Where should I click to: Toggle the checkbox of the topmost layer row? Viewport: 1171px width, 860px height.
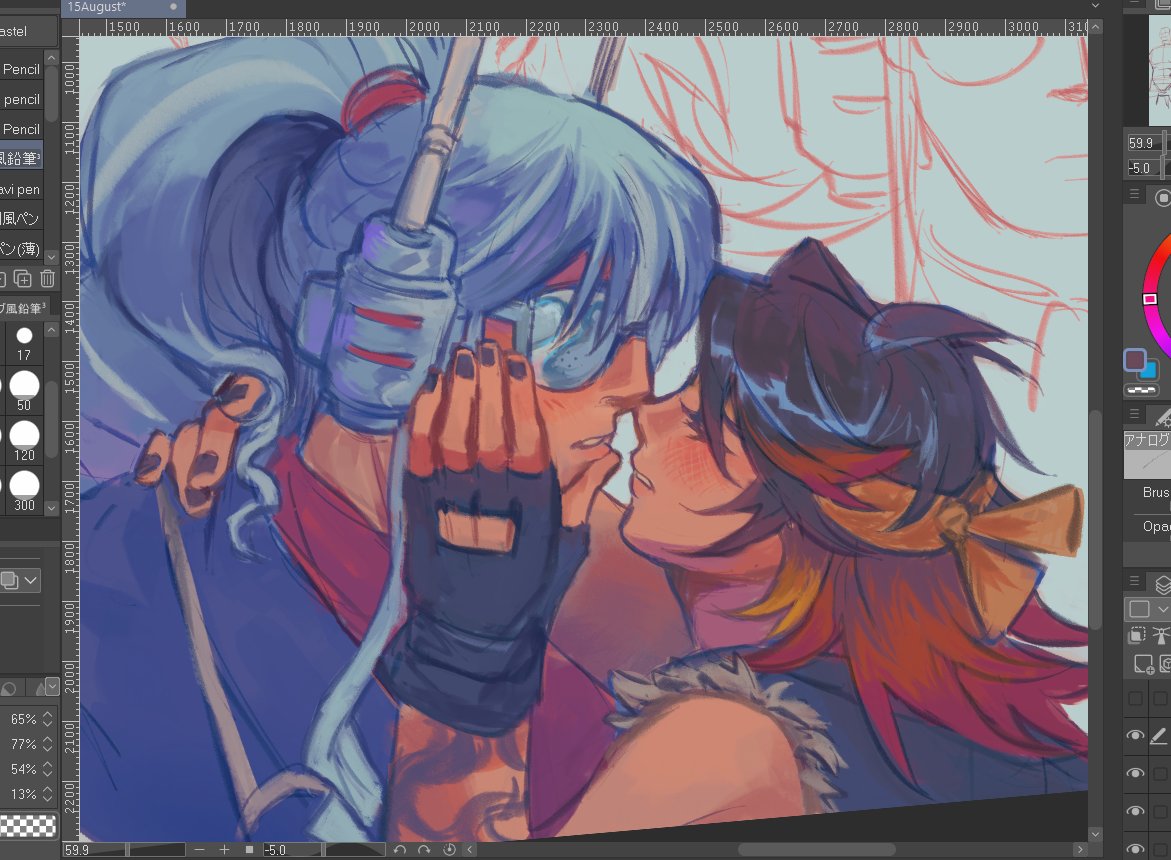click(1135, 699)
